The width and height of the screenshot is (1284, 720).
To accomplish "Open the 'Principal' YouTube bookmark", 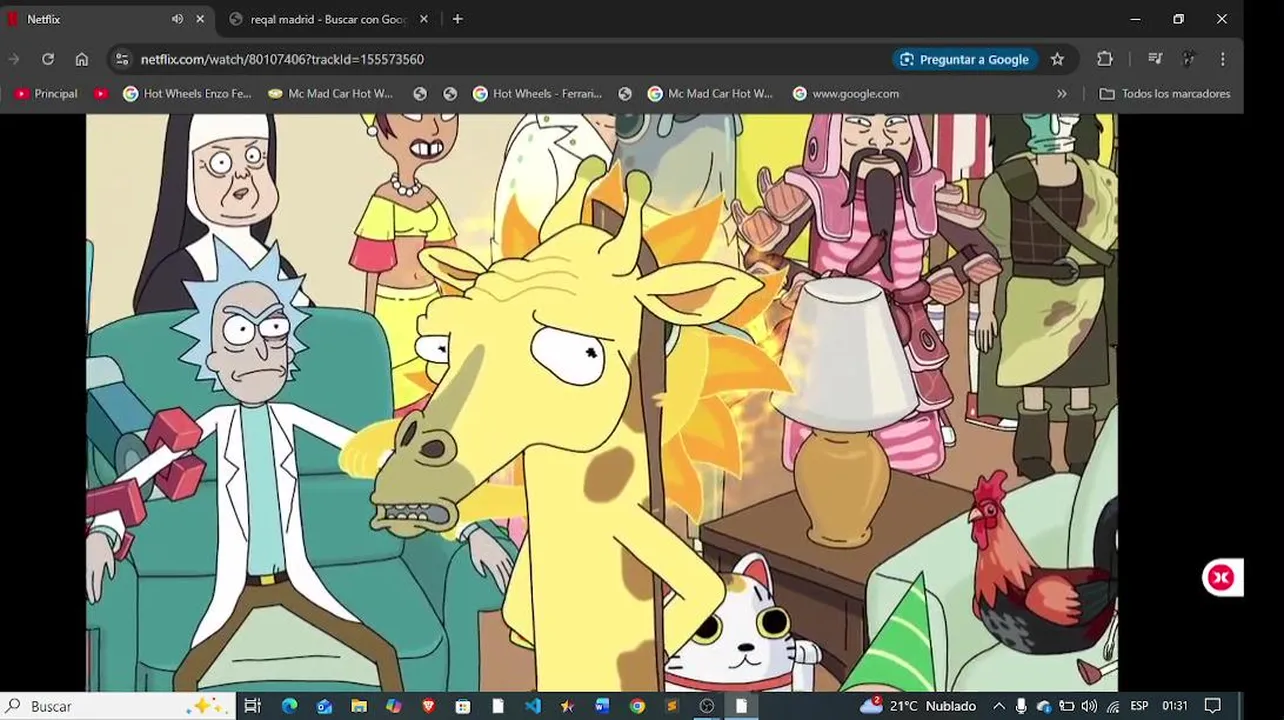I will (x=46, y=93).
